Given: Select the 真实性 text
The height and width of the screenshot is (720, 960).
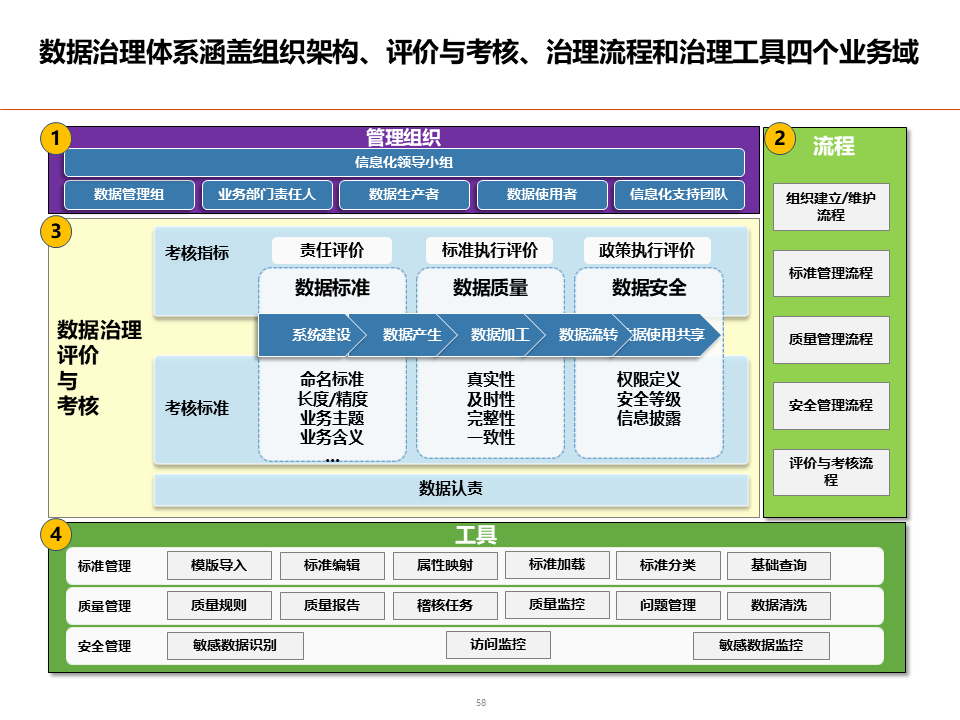Looking at the screenshot, I should (490, 380).
